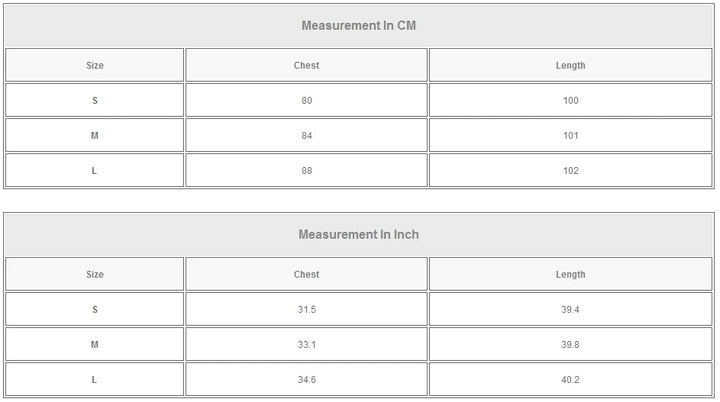Click the length value 101 cell
This screenshot has width=720, height=402.
[570, 136]
